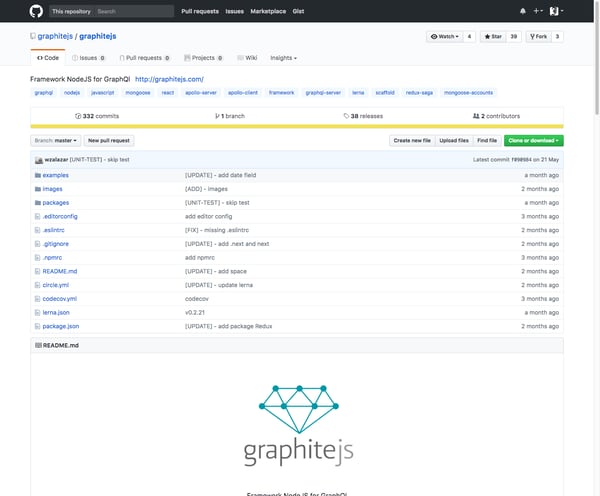Open the plus create-new dropdown
Screen dimensions: 600x496
538,11
